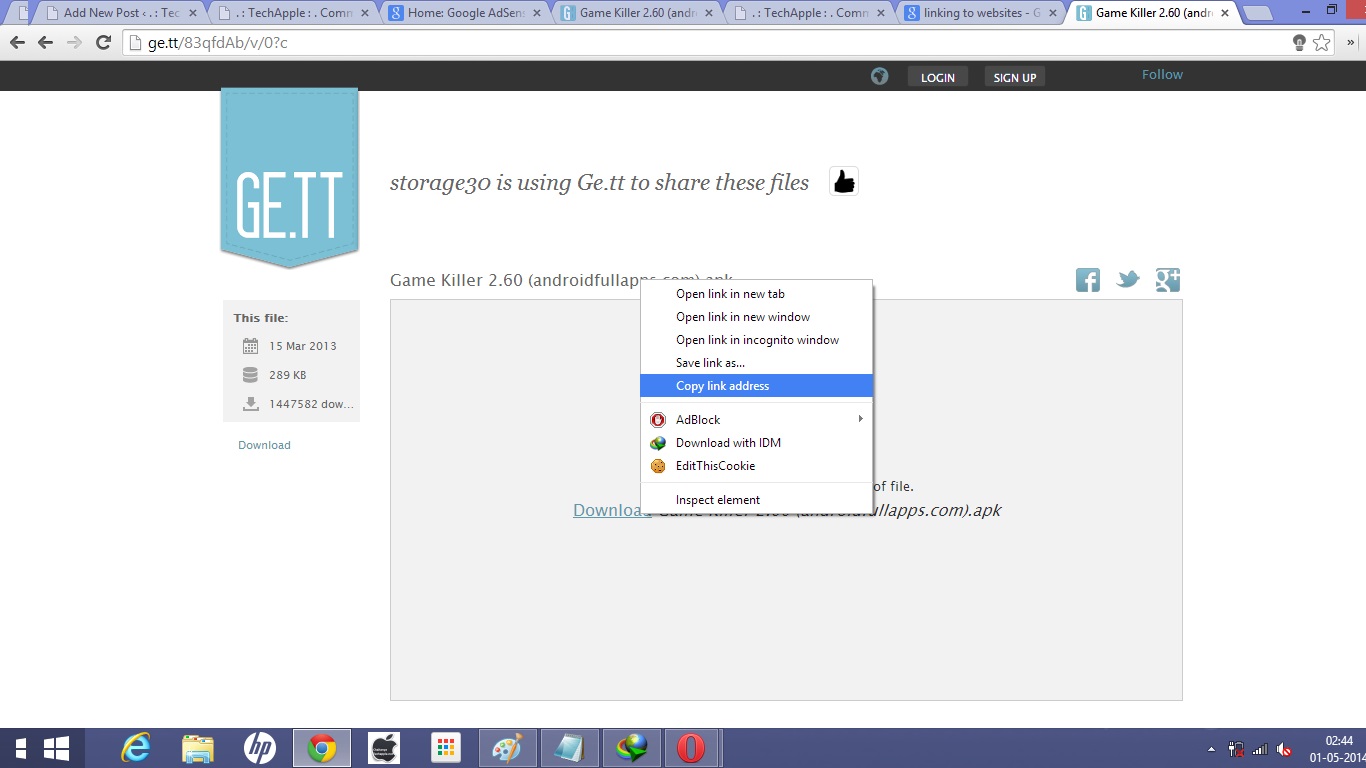Launch Internet Explorer from the taskbar
The height and width of the screenshot is (768, 1366).
(136, 748)
